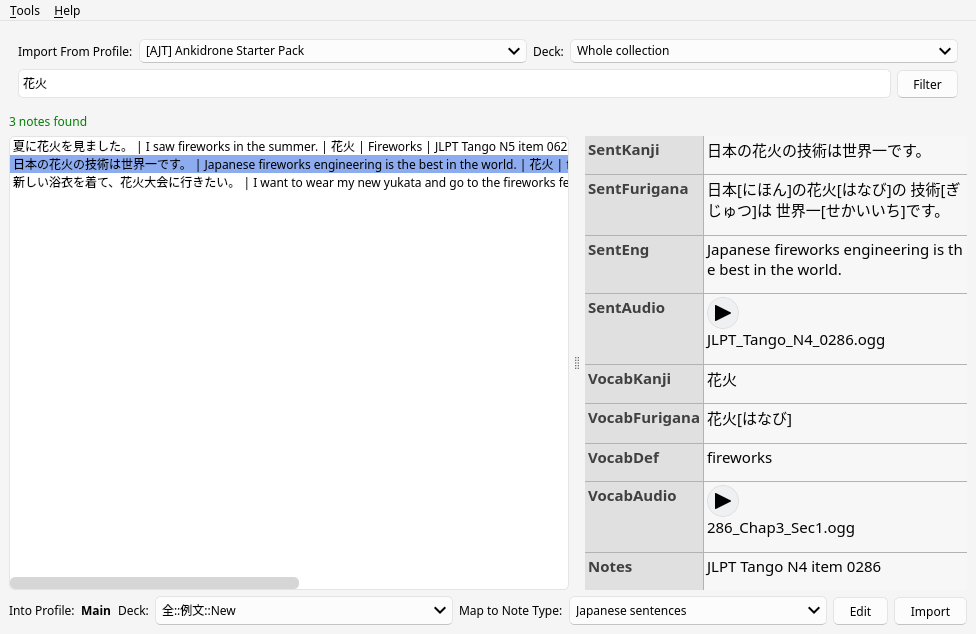Open the Map to Note Type dropdown

[697, 610]
